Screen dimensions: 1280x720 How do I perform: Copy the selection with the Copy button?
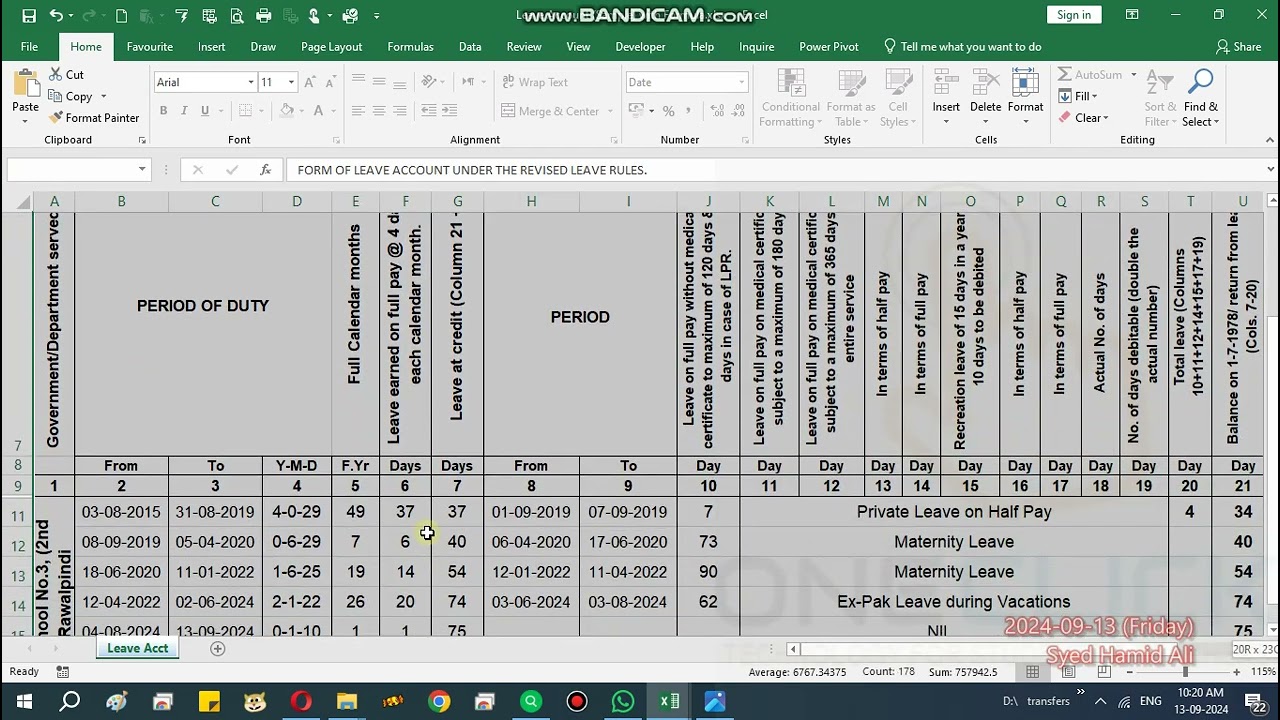point(71,96)
